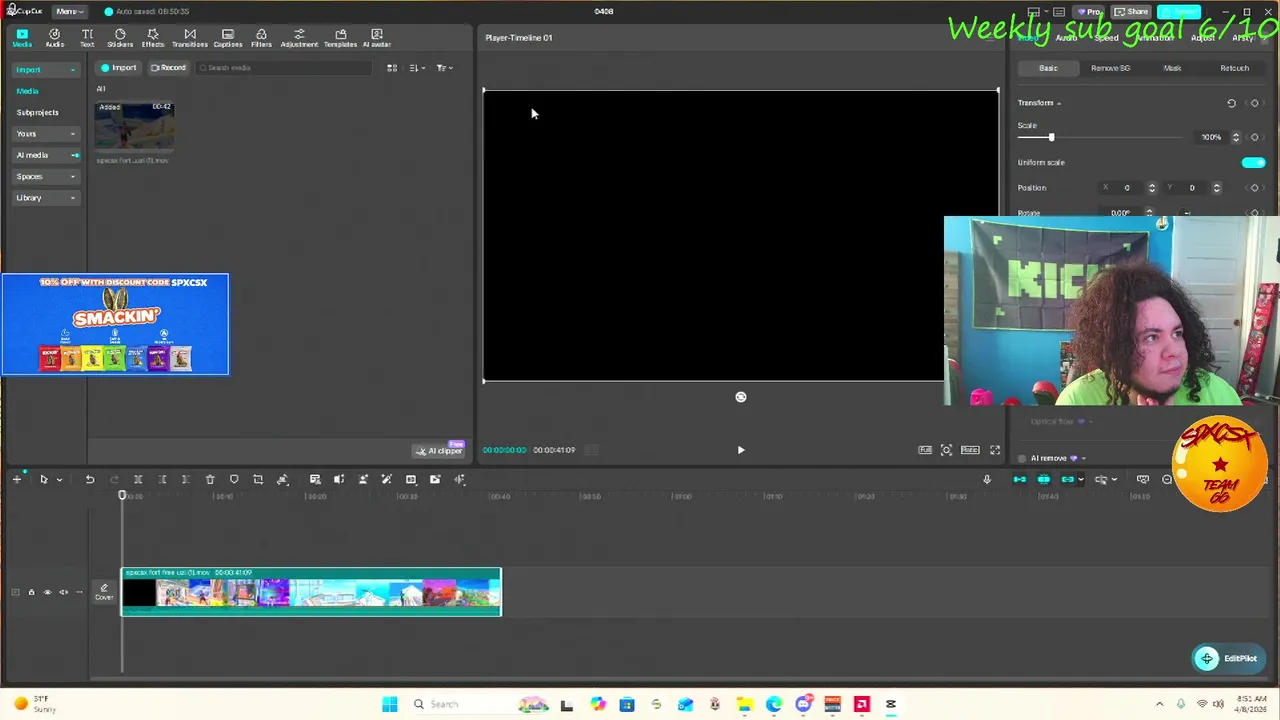Click the timeline playhead marker

click(123, 495)
